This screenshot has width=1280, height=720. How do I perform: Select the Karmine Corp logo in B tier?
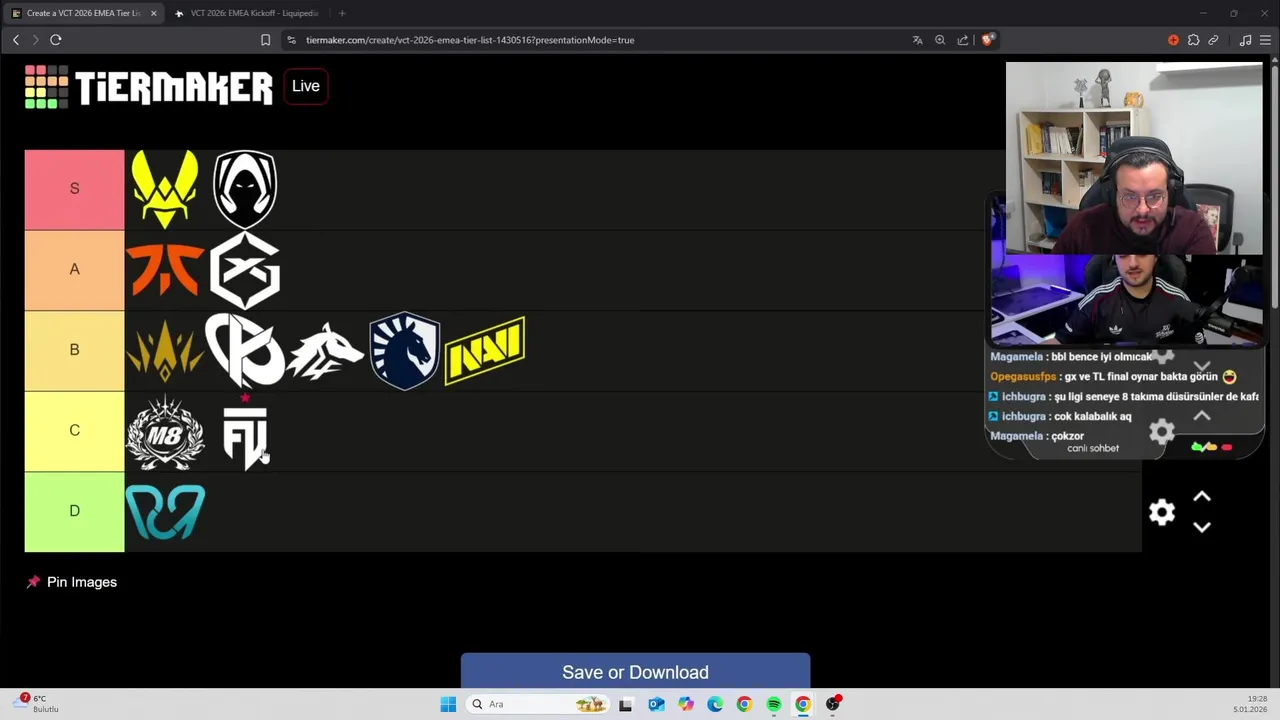click(x=245, y=351)
